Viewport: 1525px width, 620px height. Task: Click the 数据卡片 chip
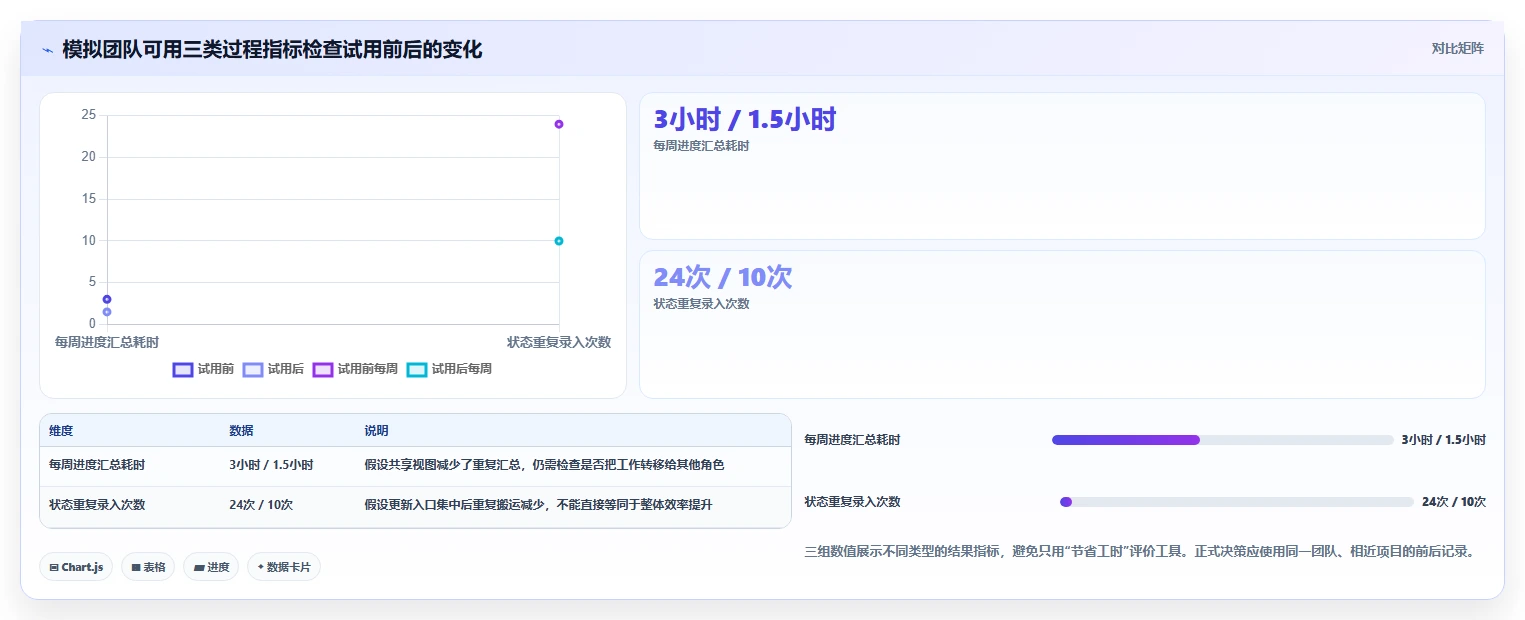(284, 567)
